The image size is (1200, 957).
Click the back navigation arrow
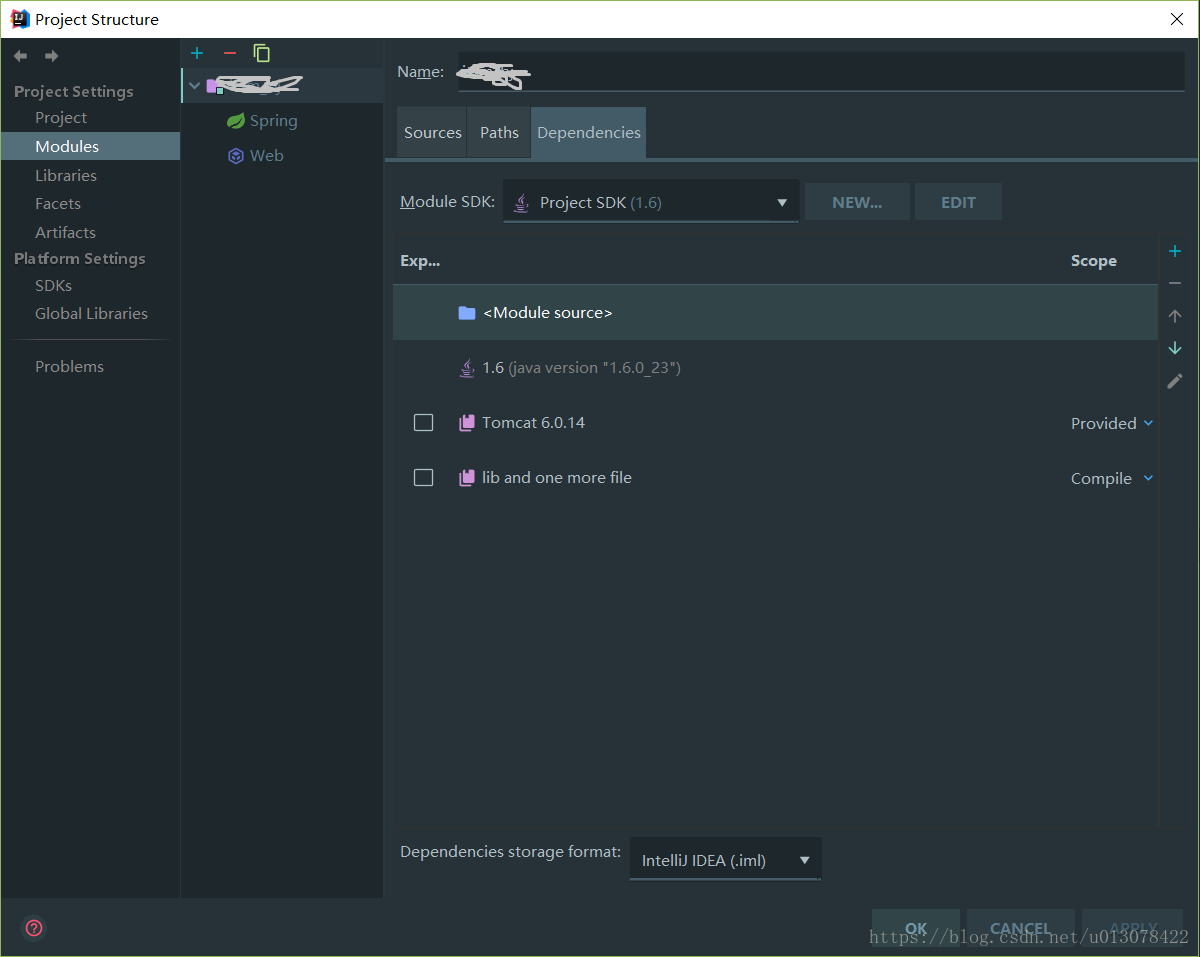point(20,56)
